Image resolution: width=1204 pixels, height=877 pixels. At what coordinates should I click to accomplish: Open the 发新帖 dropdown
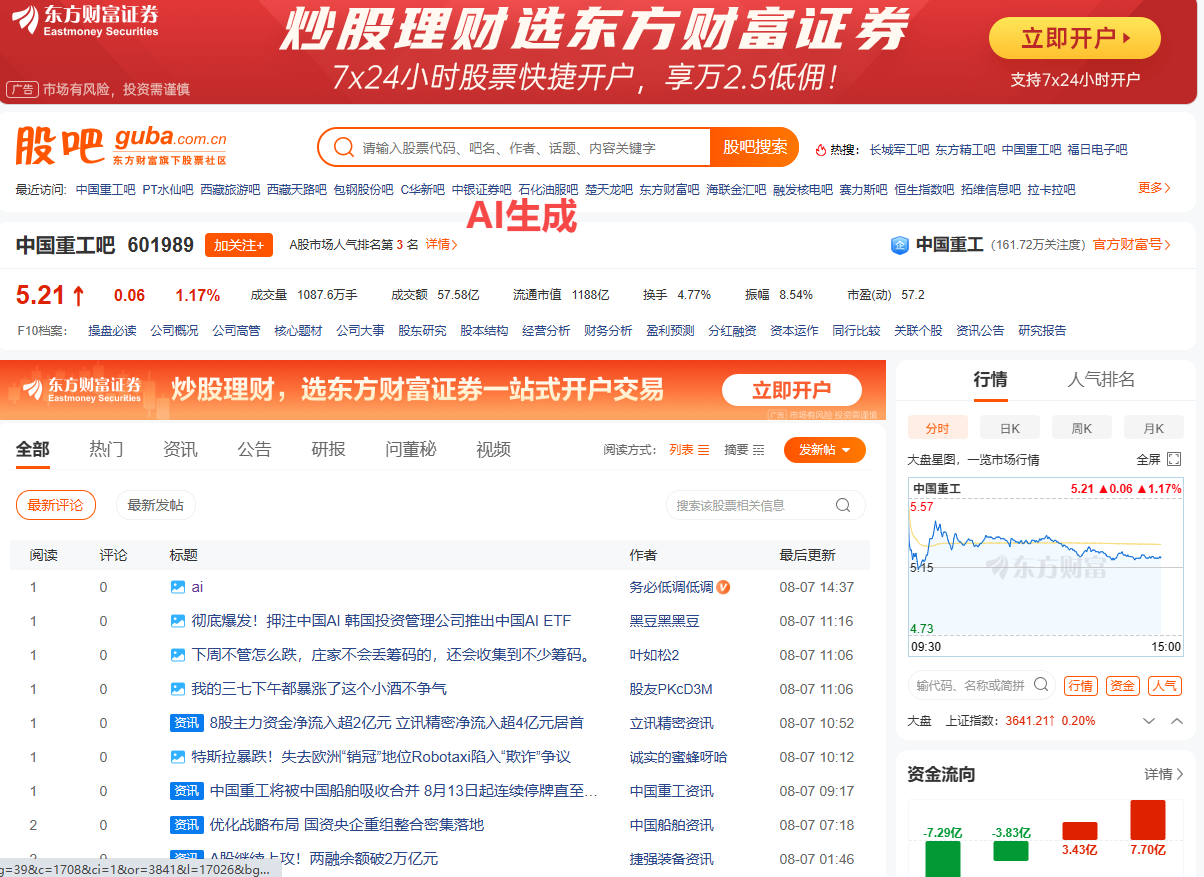(x=825, y=450)
